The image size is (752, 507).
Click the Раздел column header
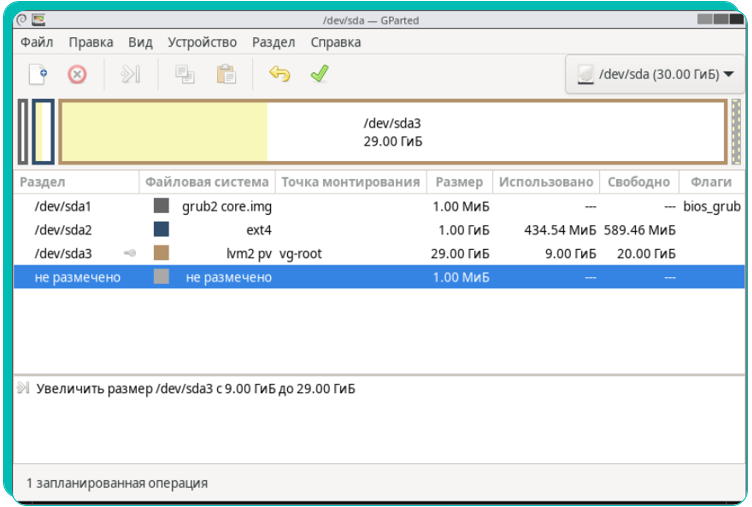click(76, 182)
